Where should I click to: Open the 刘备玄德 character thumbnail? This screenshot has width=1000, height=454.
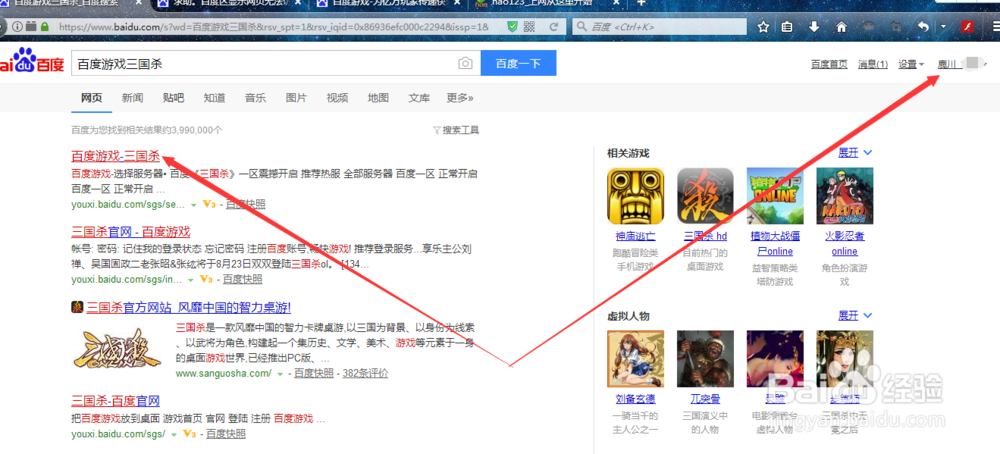tap(635, 358)
